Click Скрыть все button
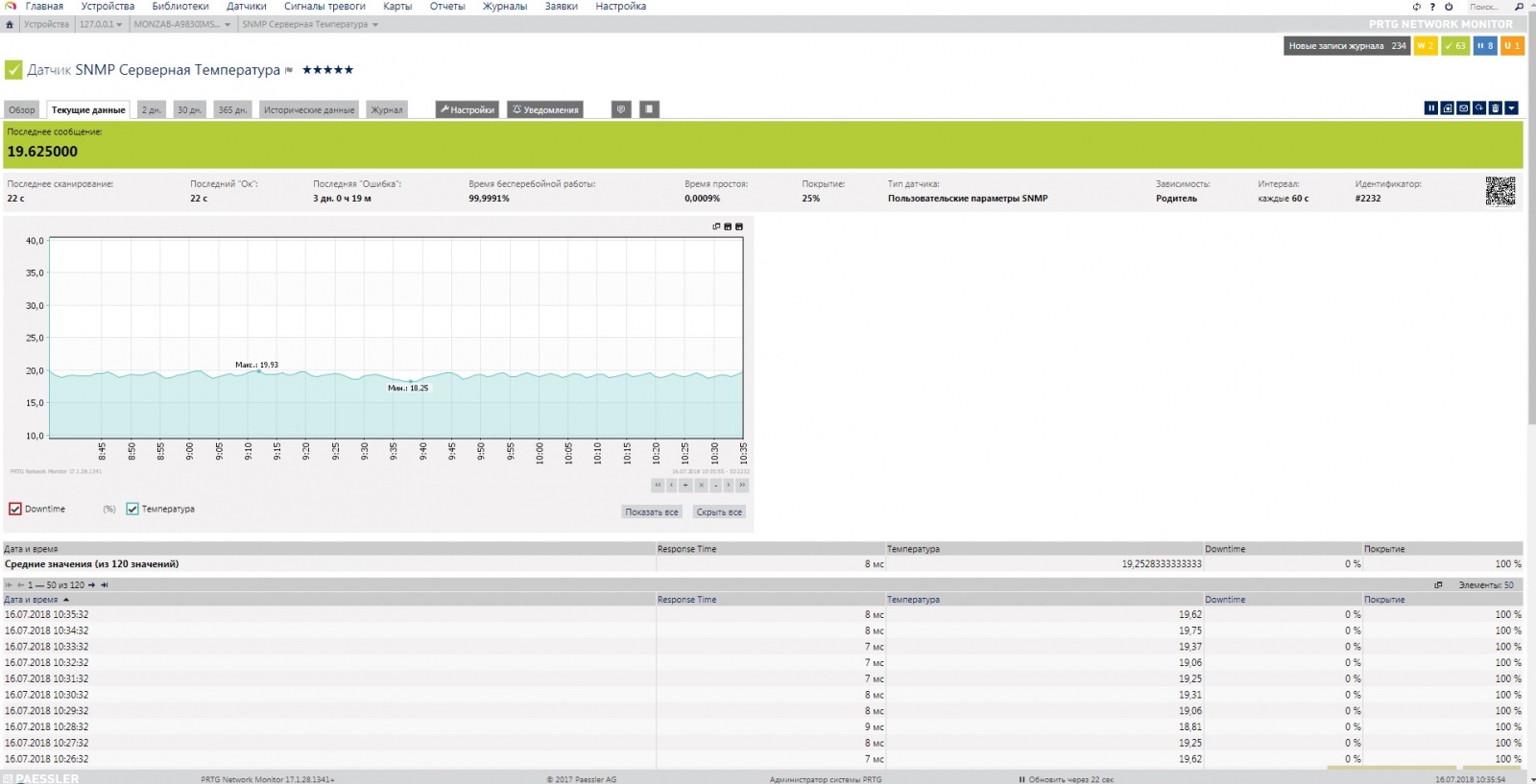1536x784 pixels. point(719,511)
